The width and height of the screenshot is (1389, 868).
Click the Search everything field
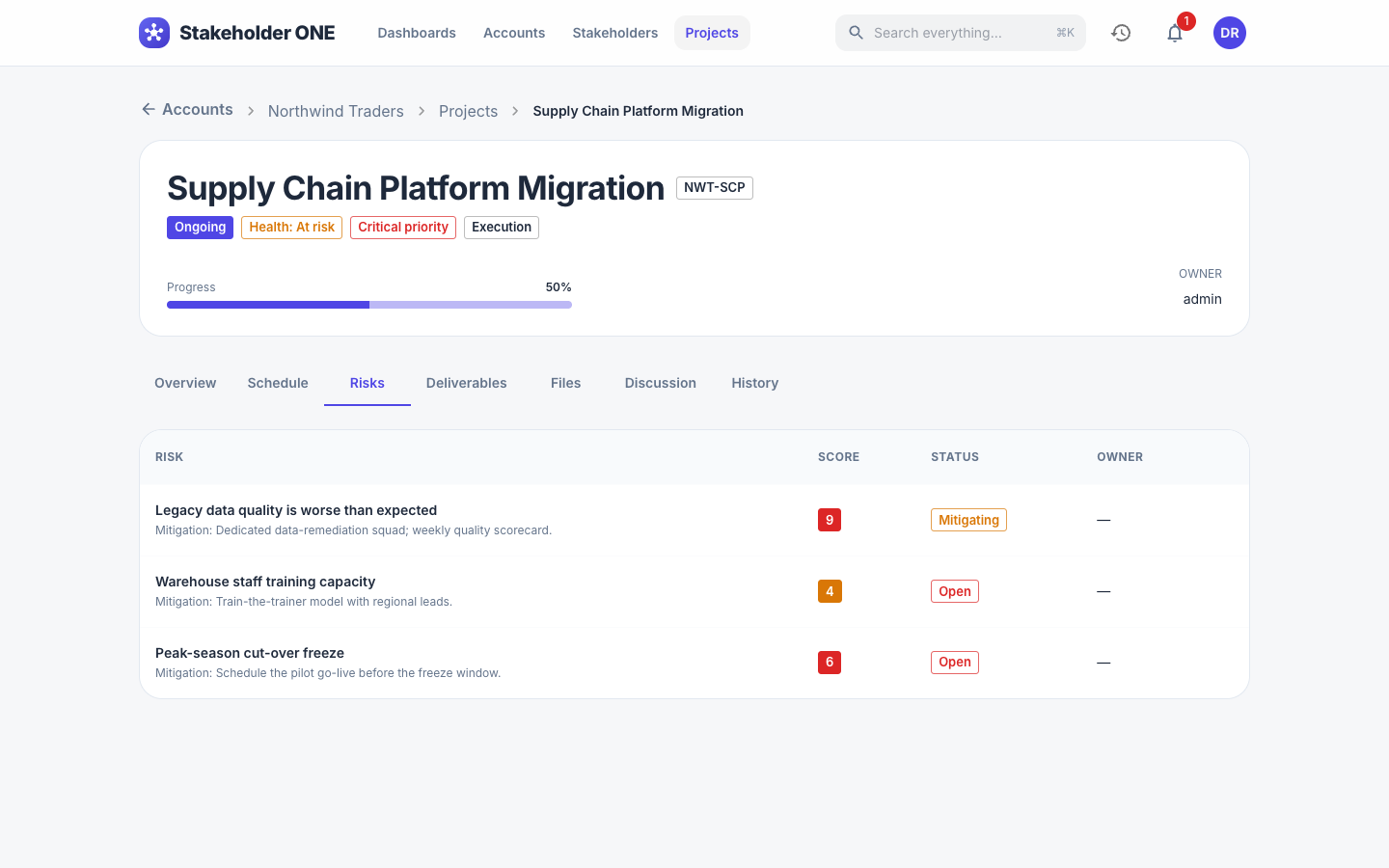coord(961,33)
